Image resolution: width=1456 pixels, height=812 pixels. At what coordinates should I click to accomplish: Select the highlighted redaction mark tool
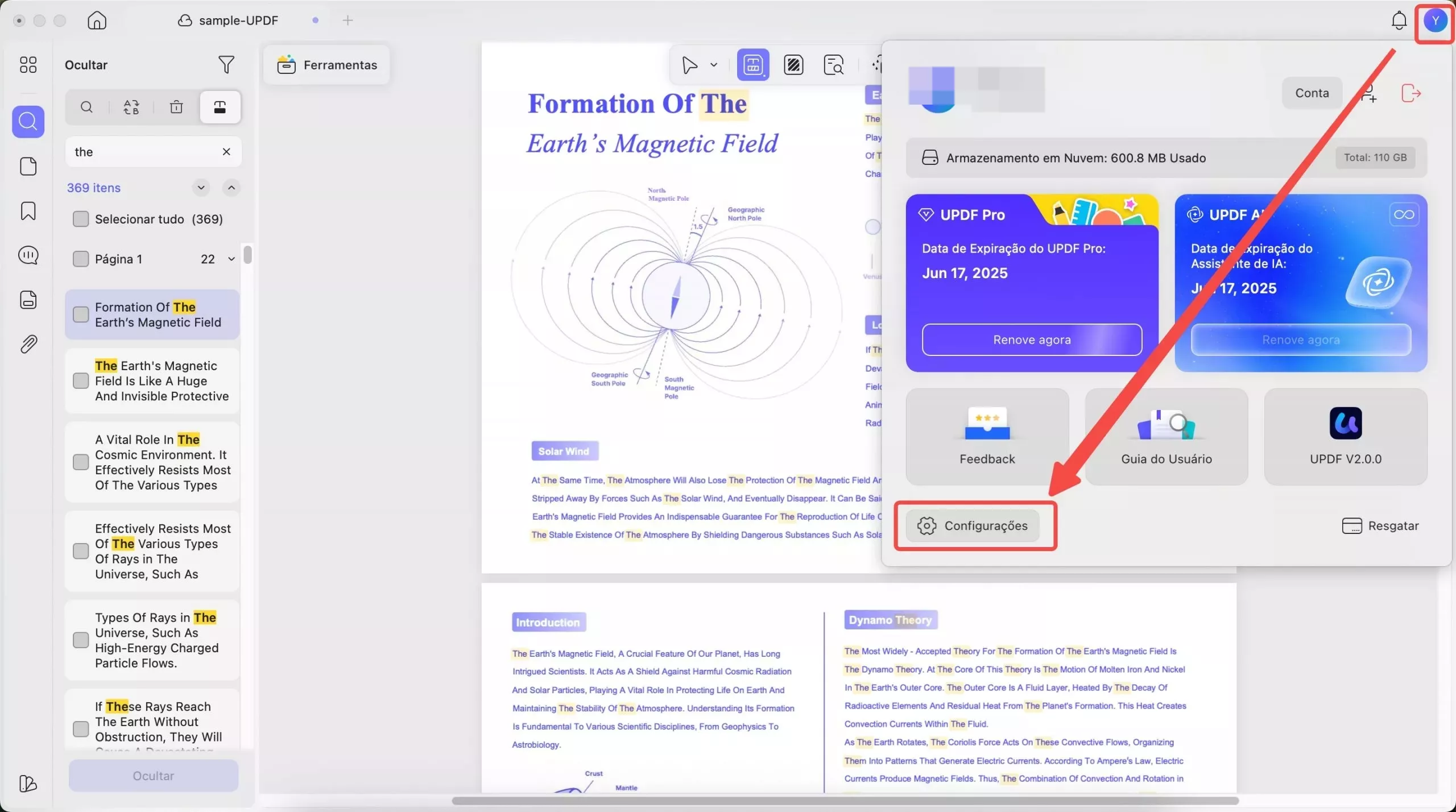click(x=753, y=65)
